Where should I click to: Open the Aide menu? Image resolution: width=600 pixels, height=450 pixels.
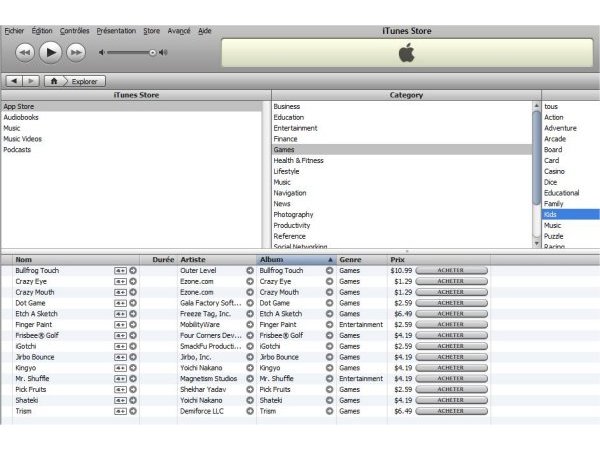205,31
